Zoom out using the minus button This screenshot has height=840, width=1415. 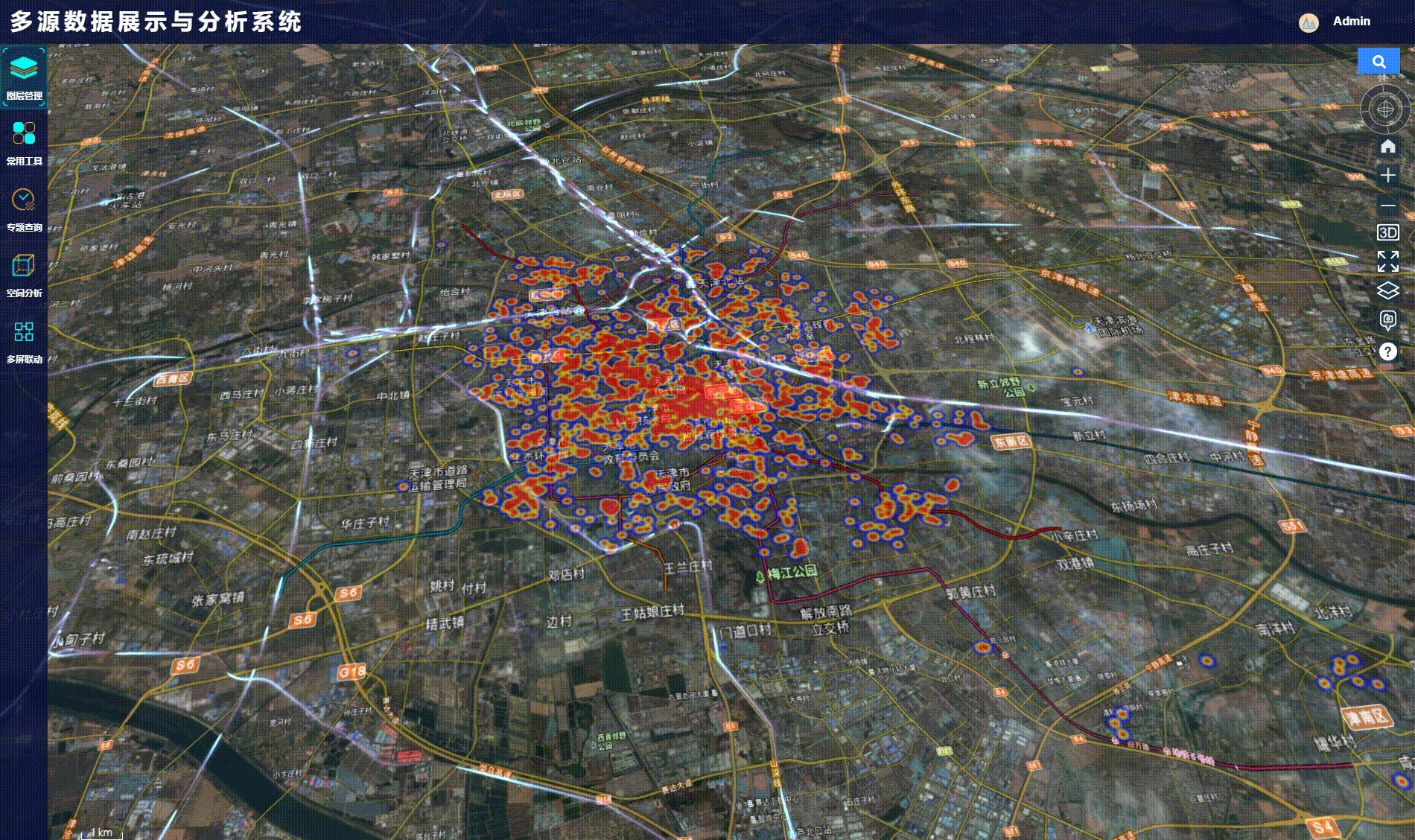1387,206
